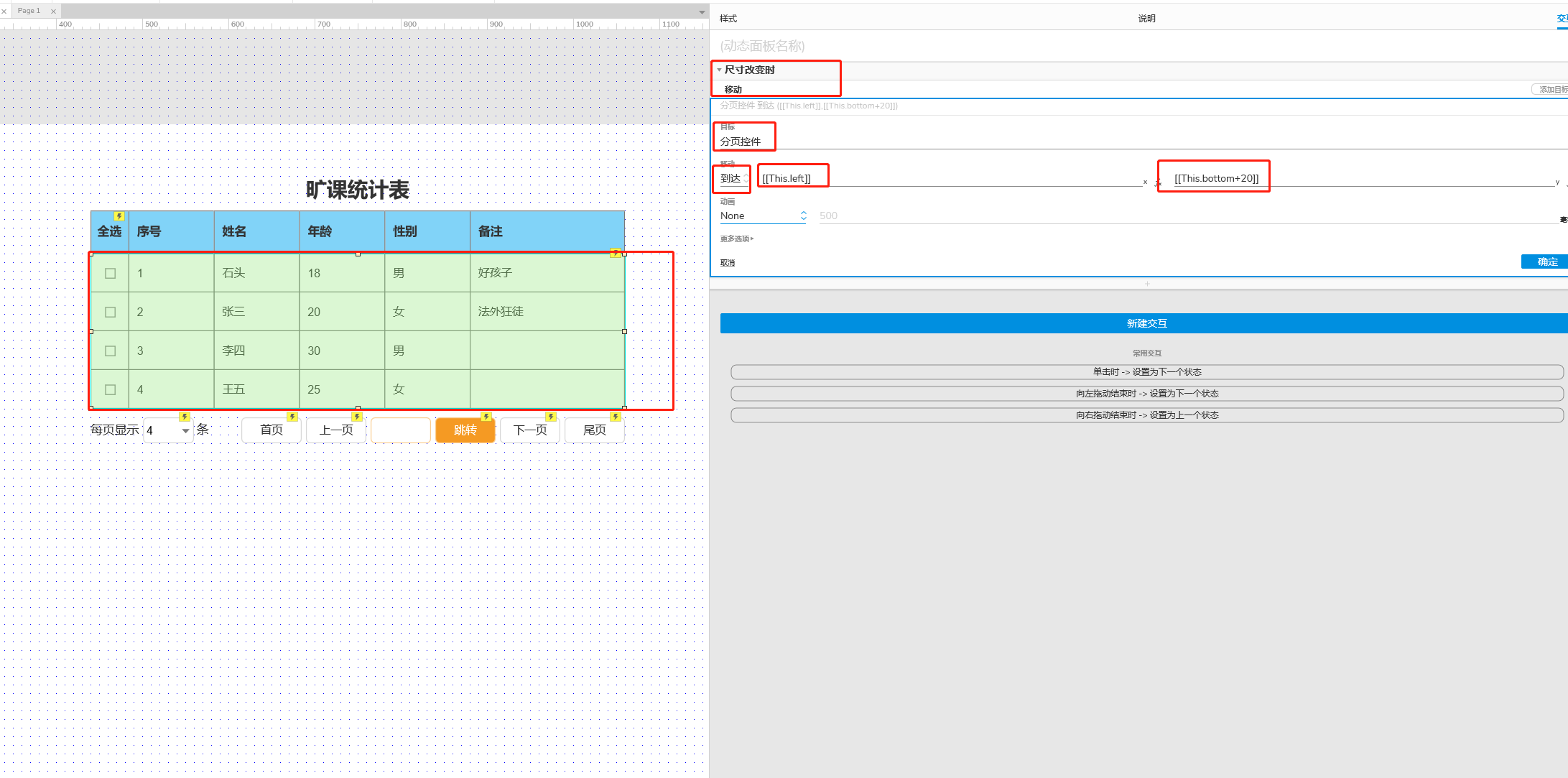This screenshot has height=778, width=1568.
Task: Click the 新建交互 button
Action: (1144, 323)
